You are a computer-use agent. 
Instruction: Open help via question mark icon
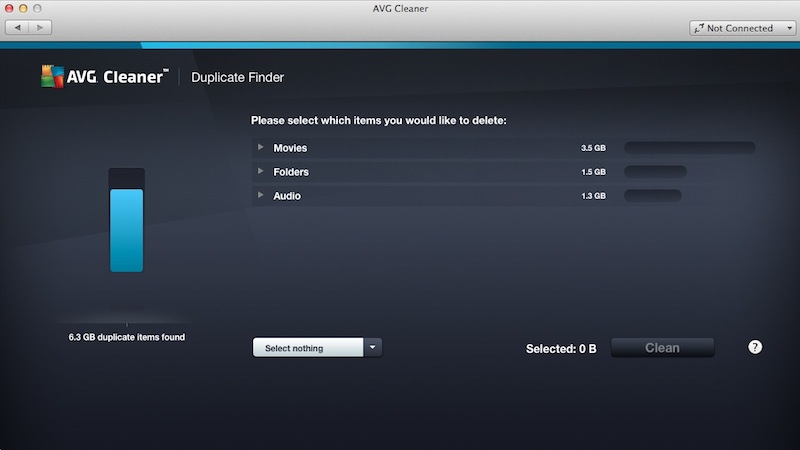755,347
